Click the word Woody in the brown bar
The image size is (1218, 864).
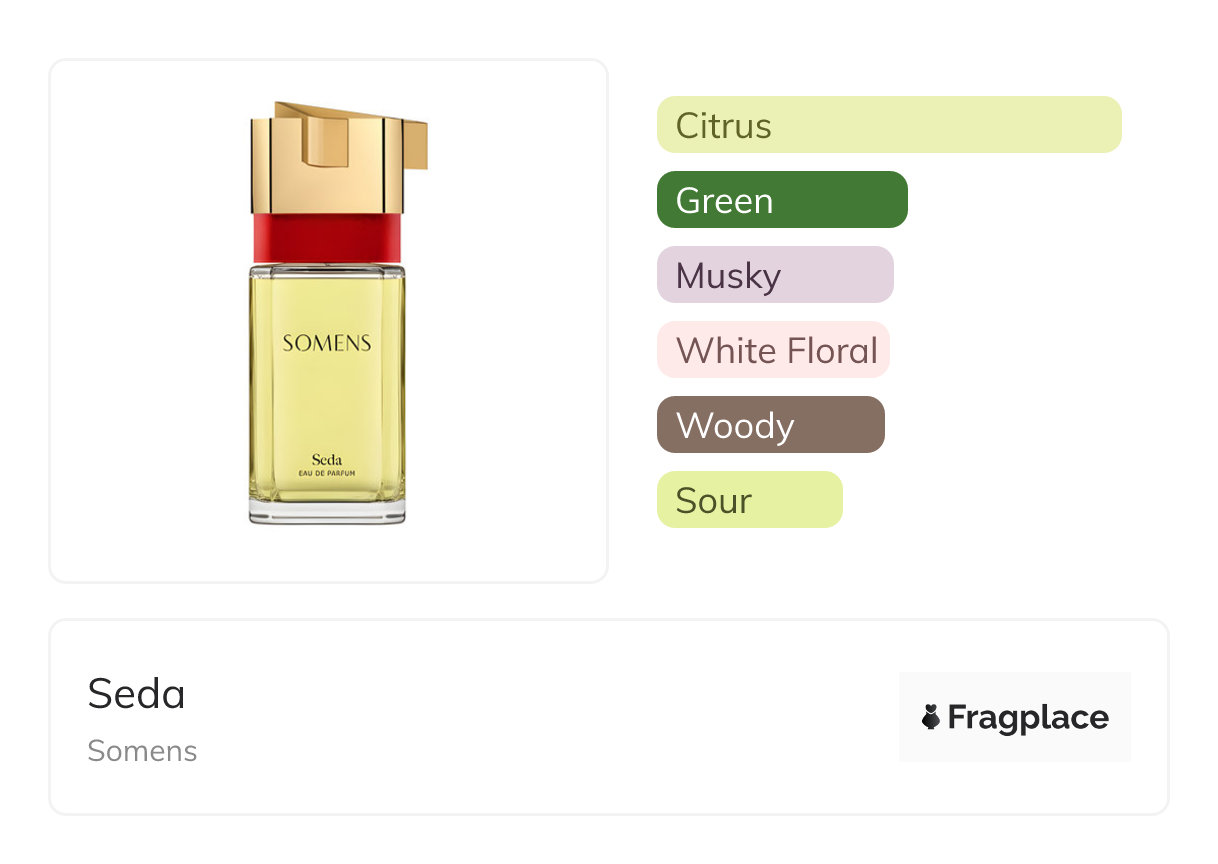tap(735, 426)
